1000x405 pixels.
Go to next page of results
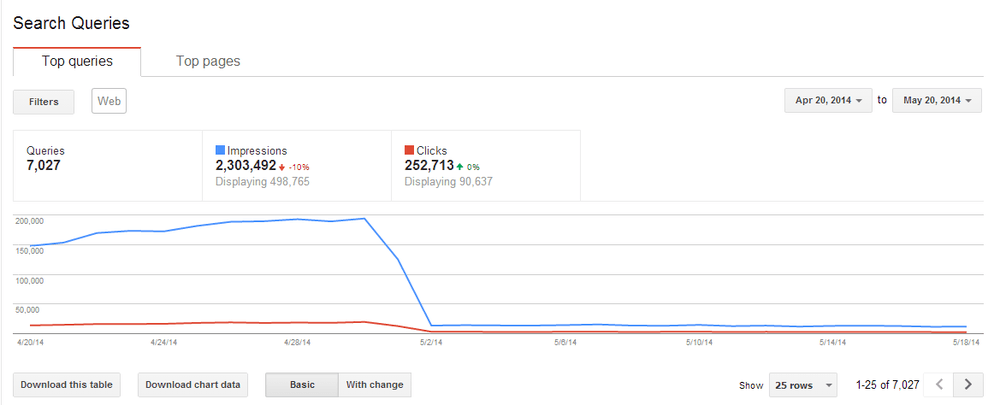(968, 385)
